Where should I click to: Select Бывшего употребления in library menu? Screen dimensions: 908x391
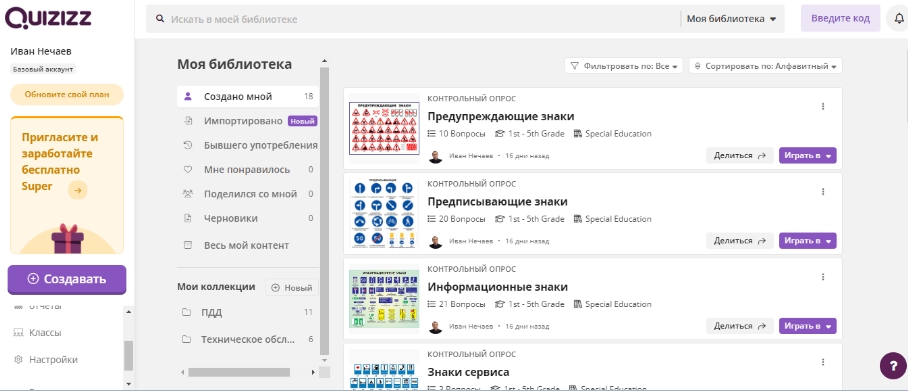click(x=248, y=145)
